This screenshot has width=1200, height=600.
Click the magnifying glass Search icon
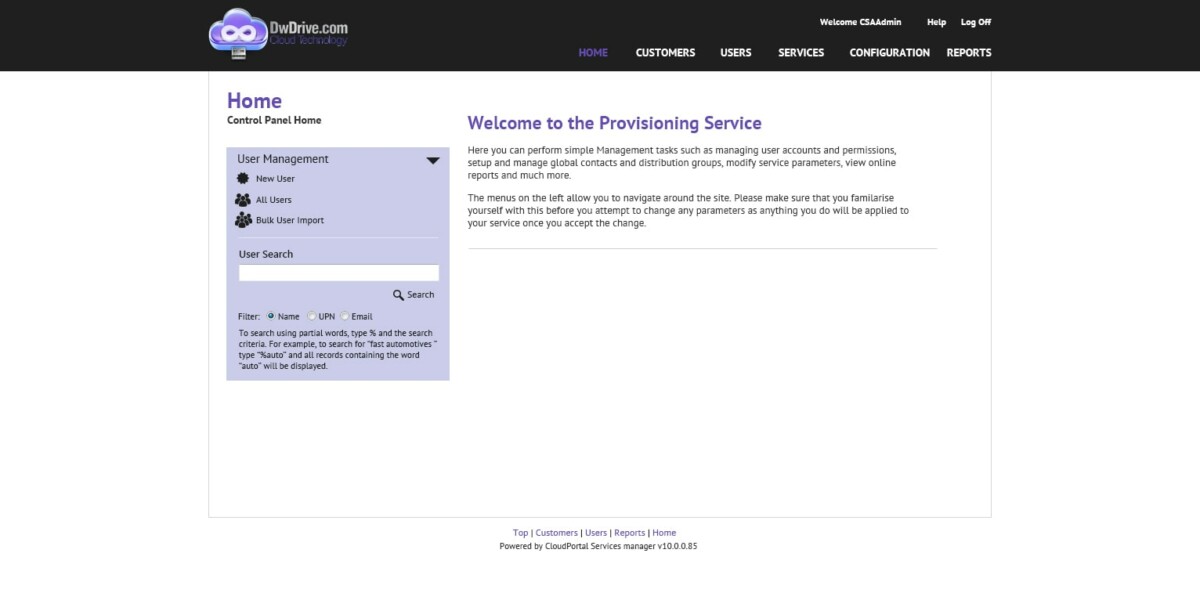tap(399, 294)
